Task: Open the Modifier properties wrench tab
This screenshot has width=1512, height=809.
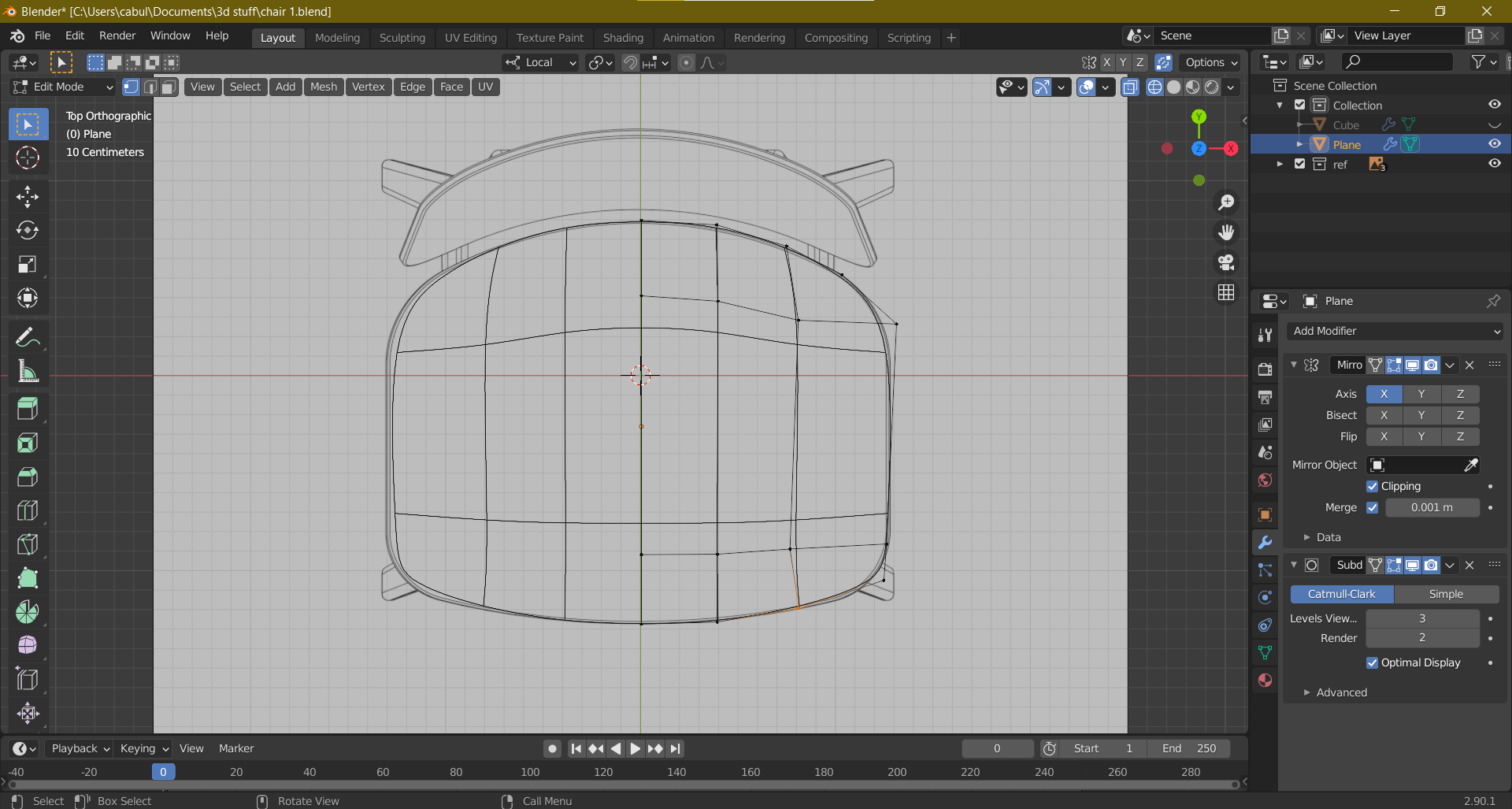Action: (1266, 543)
